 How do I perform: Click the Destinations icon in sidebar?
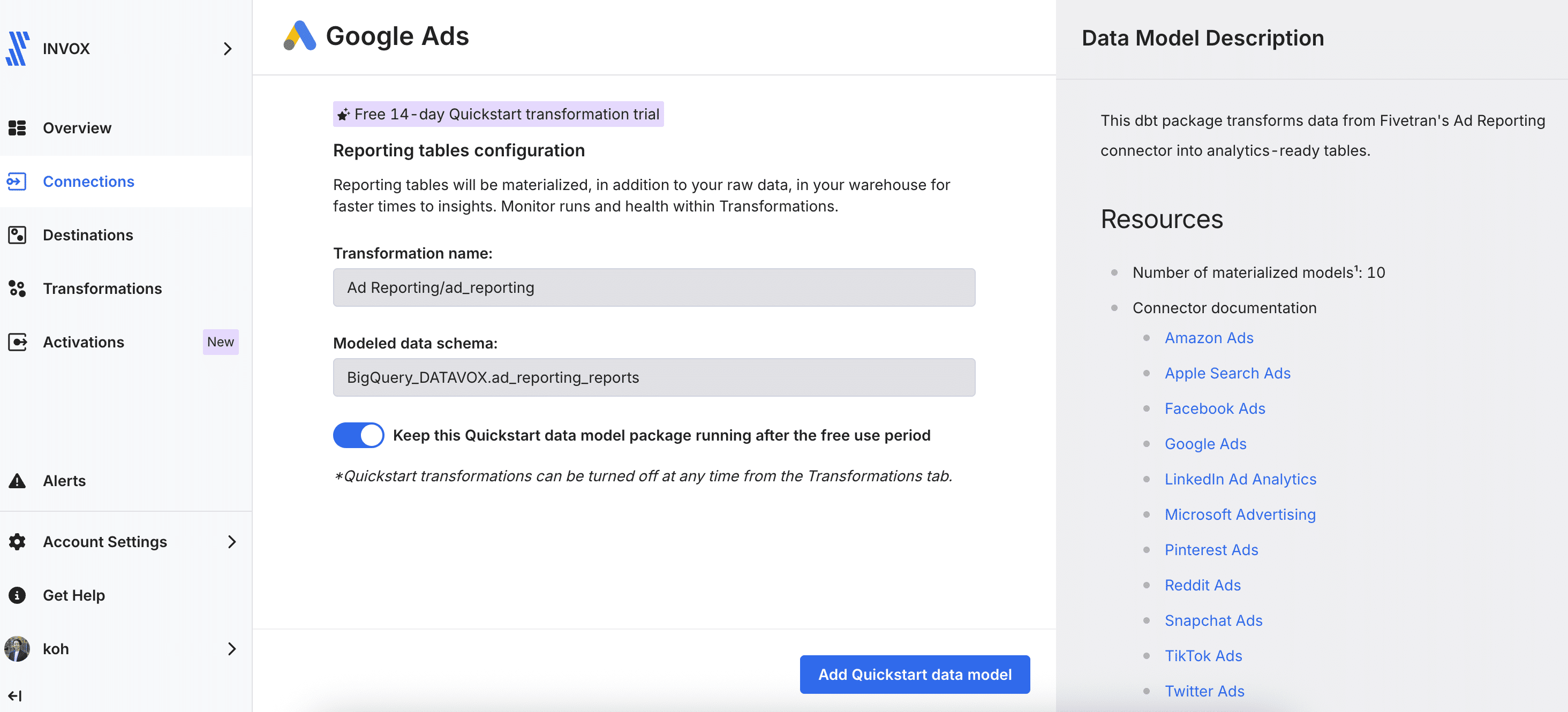[x=17, y=235]
